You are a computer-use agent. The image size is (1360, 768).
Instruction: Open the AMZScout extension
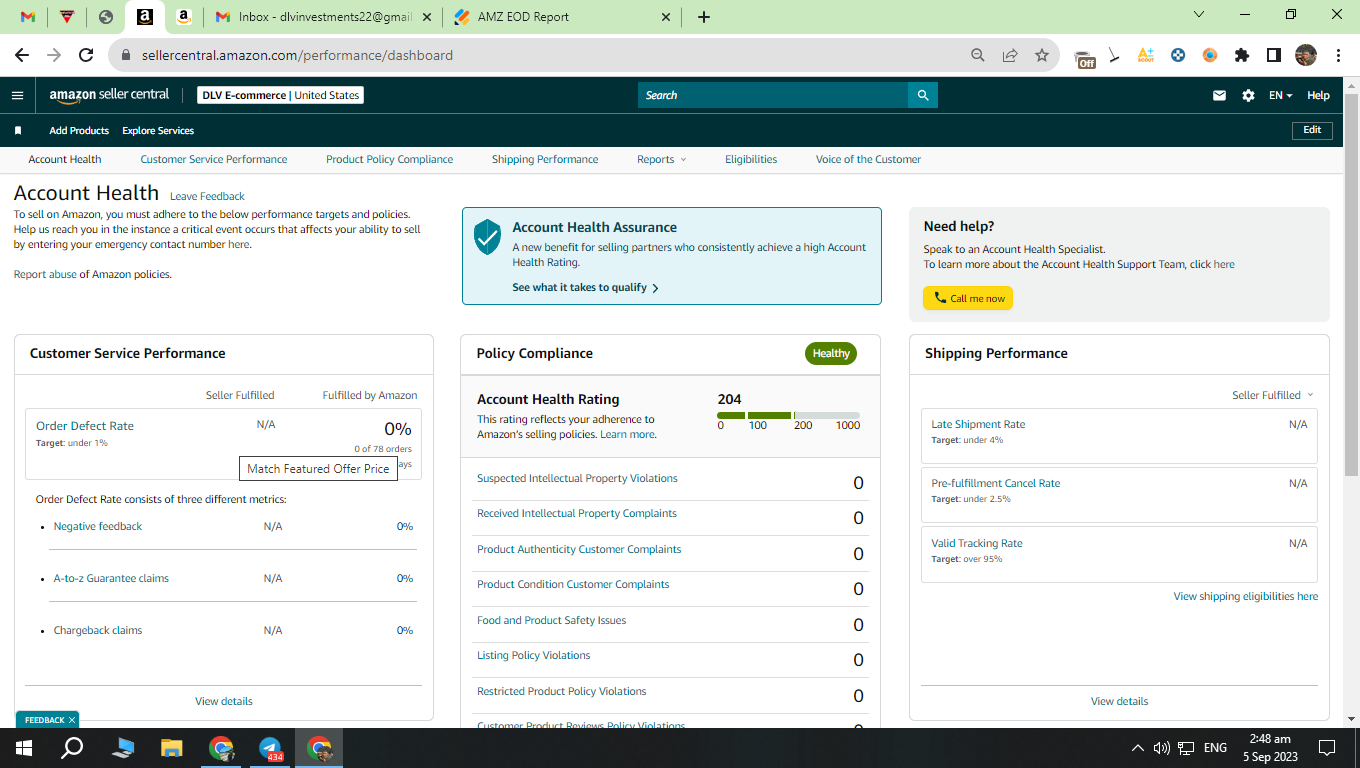[x=1146, y=55]
